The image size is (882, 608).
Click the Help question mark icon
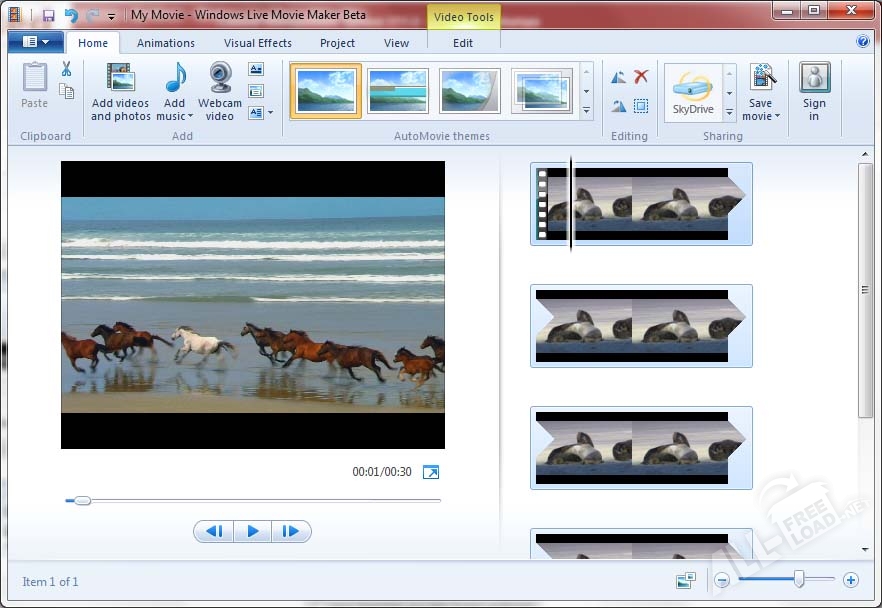tap(863, 42)
